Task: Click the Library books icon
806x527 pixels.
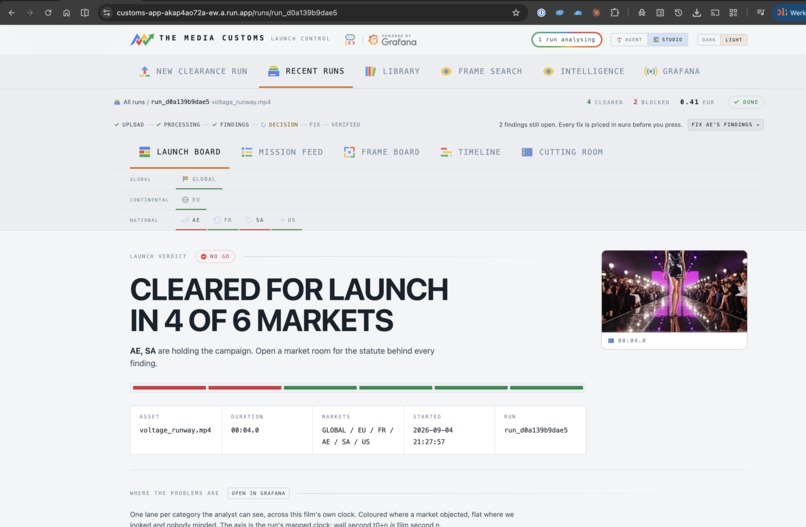Action: tap(370, 71)
